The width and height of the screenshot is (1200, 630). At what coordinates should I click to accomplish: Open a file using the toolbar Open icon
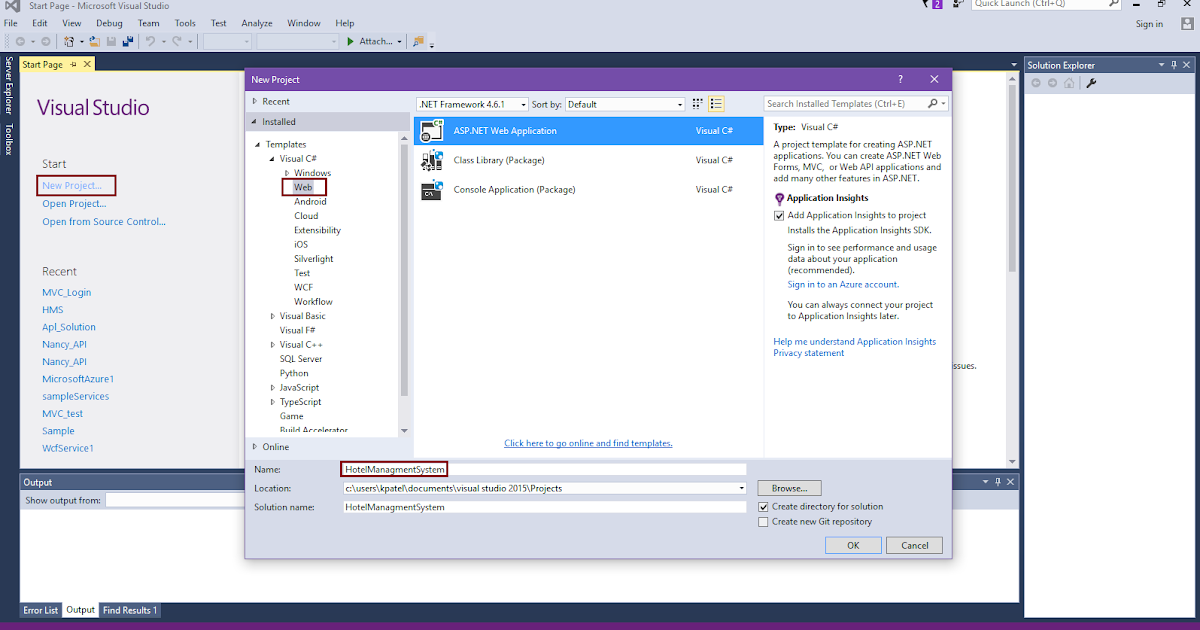click(x=93, y=41)
